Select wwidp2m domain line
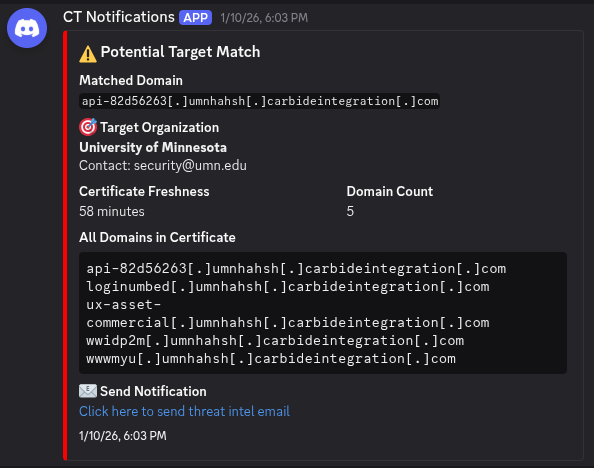The image size is (594, 468). (x=275, y=341)
